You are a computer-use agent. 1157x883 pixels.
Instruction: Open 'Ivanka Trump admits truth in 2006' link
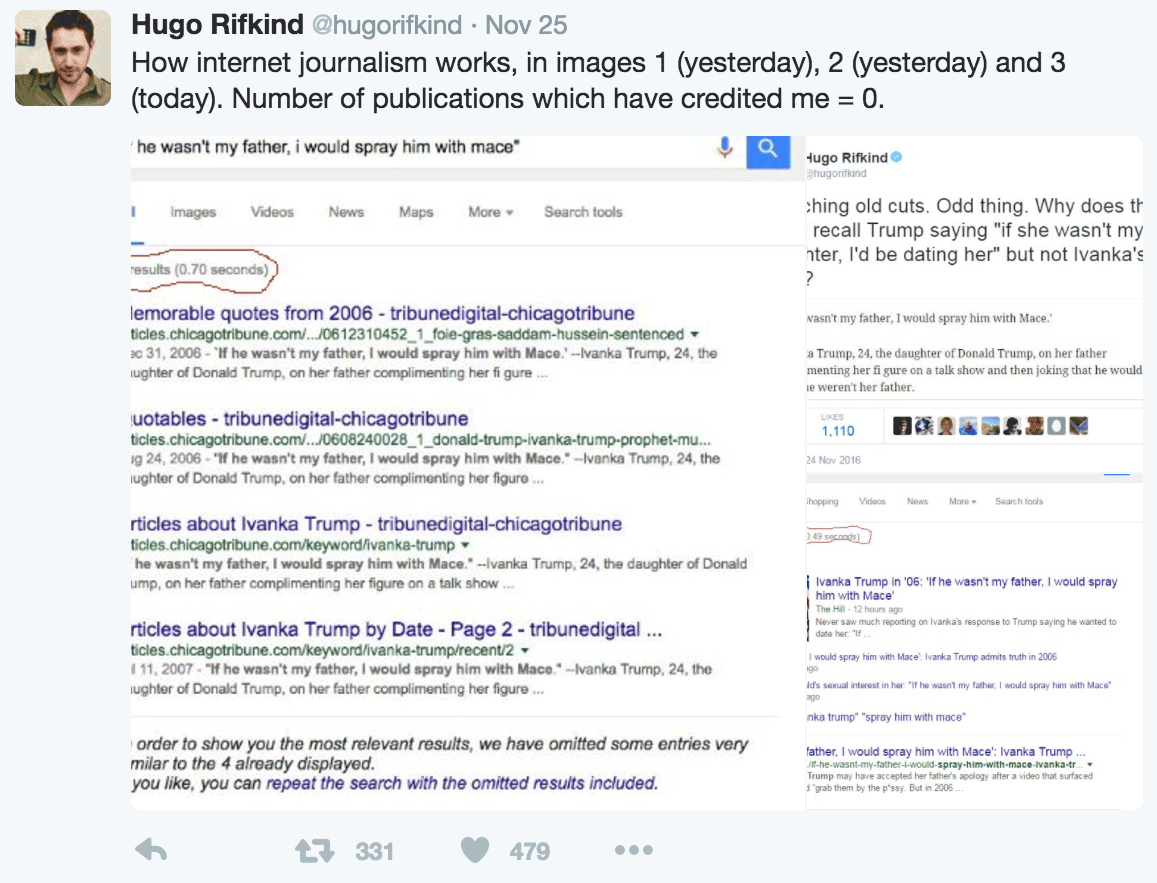pos(933,657)
